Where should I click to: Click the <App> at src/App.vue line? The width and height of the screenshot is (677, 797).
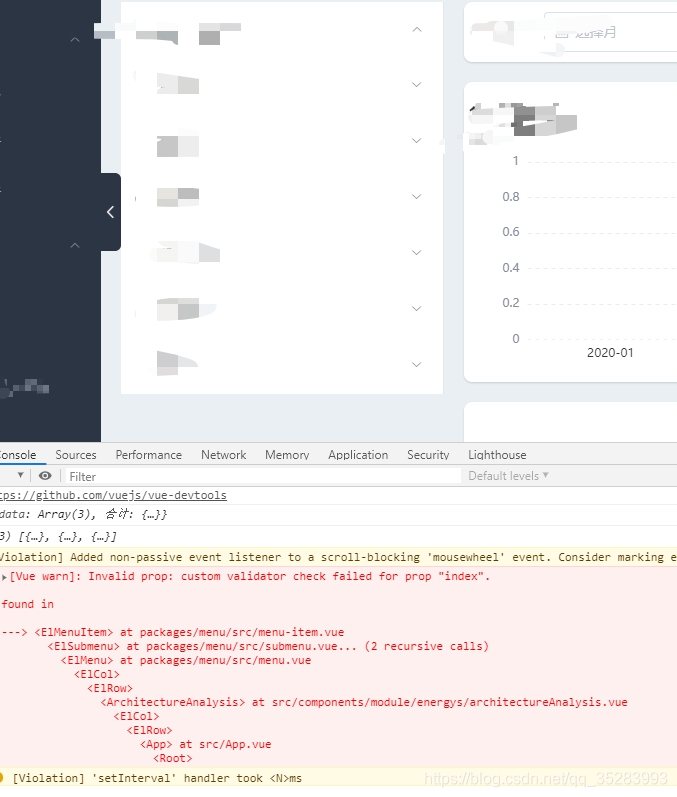(205, 744)
